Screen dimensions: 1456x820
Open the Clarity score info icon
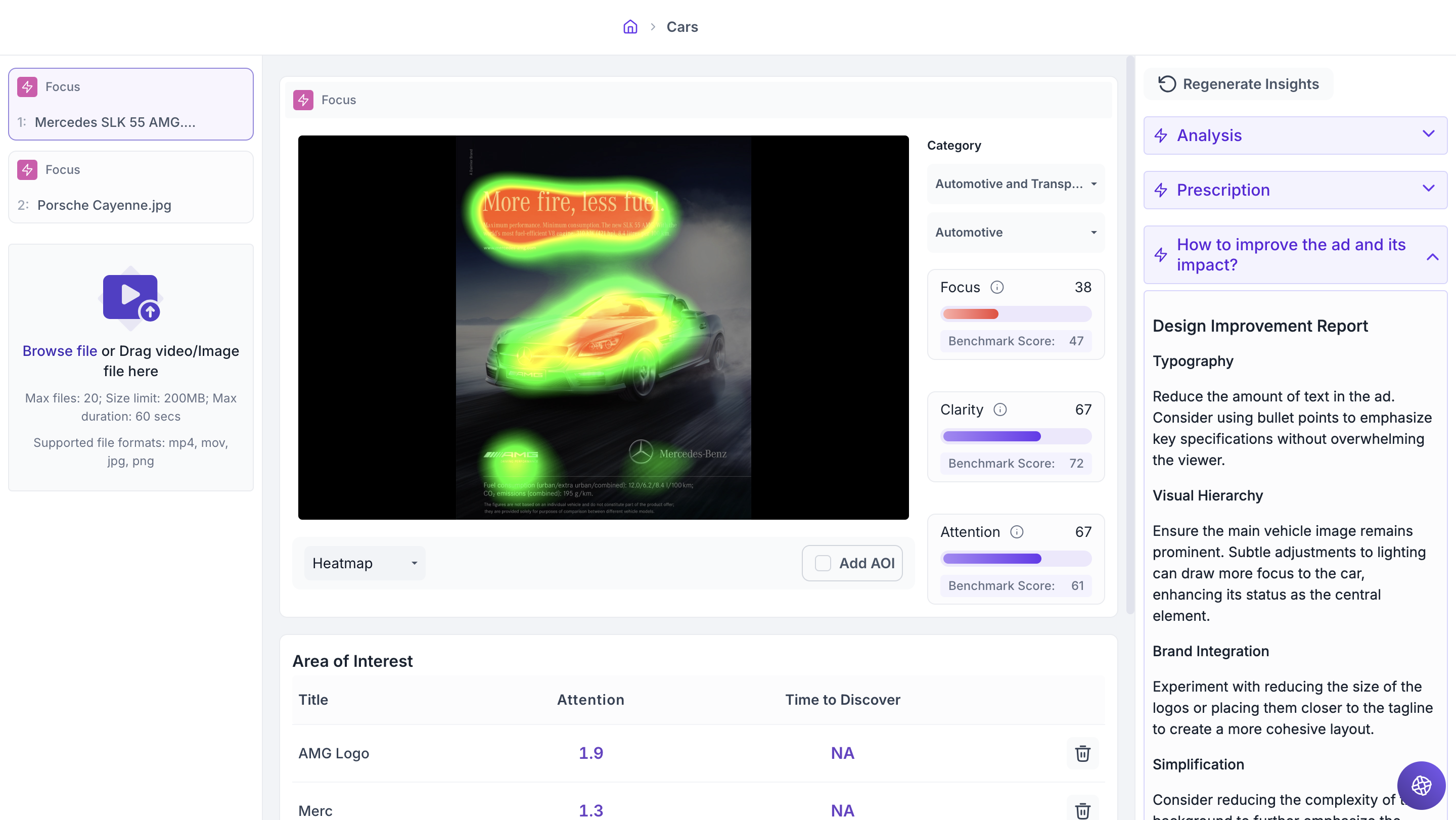1000,409
